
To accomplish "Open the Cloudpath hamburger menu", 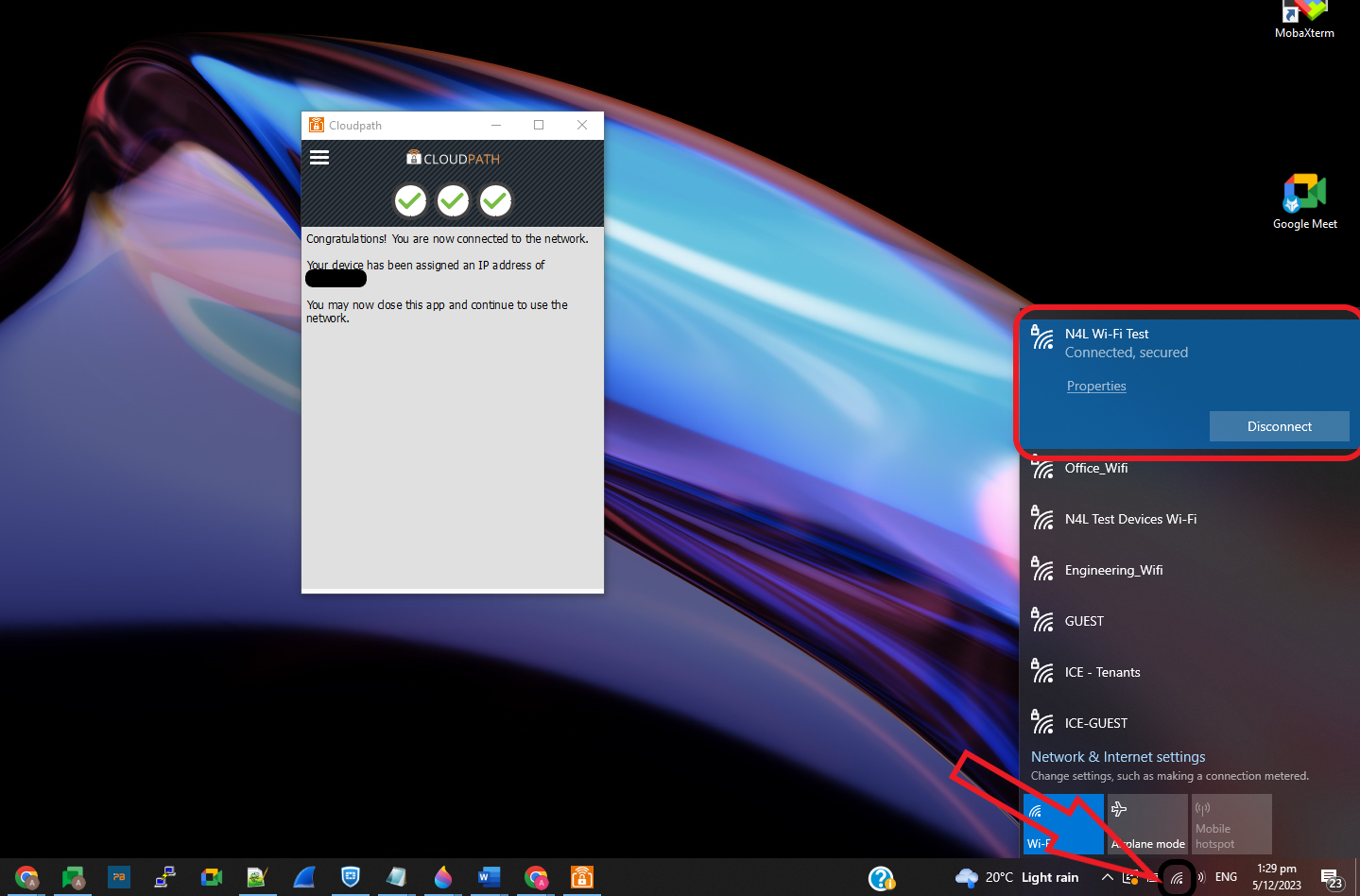I will [x=319, y=157].
